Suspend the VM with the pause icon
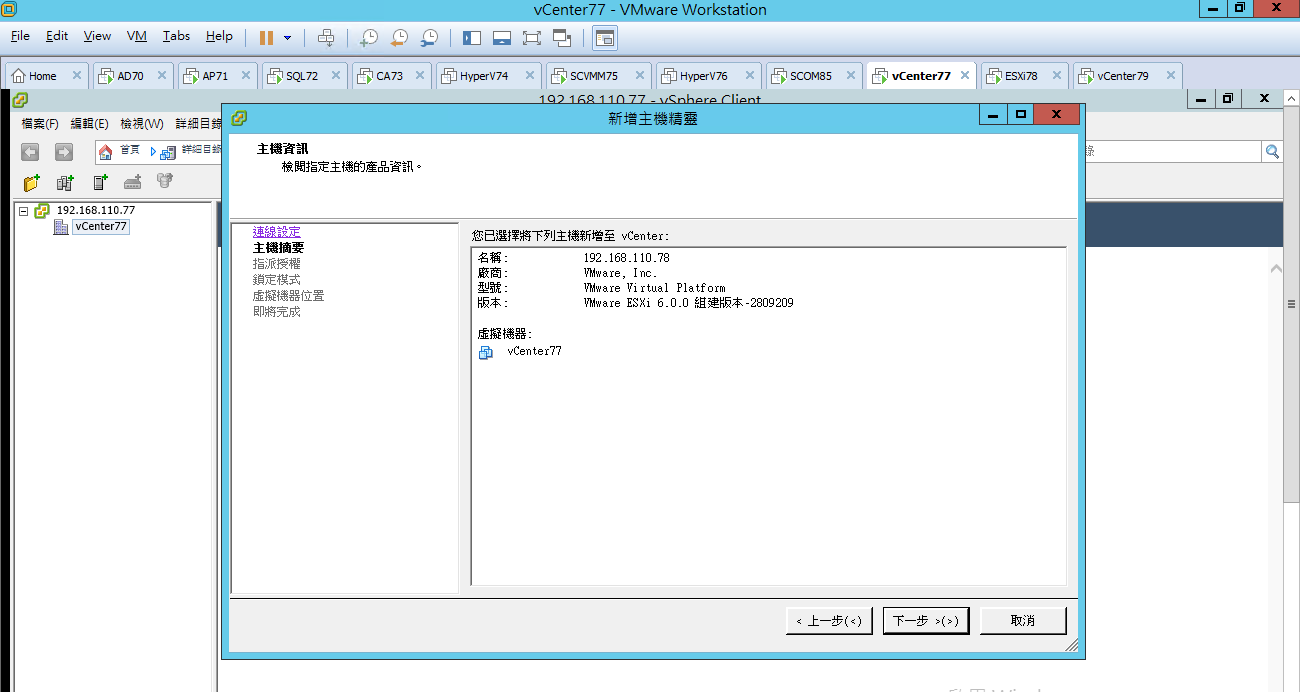This screenshot has width=1300, height=692. pyautogui.click(x=266, y=38)
